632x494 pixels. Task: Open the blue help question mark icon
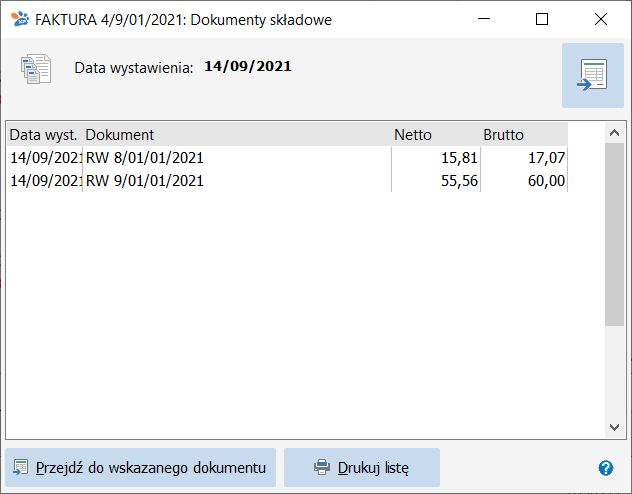pos(605,468)
